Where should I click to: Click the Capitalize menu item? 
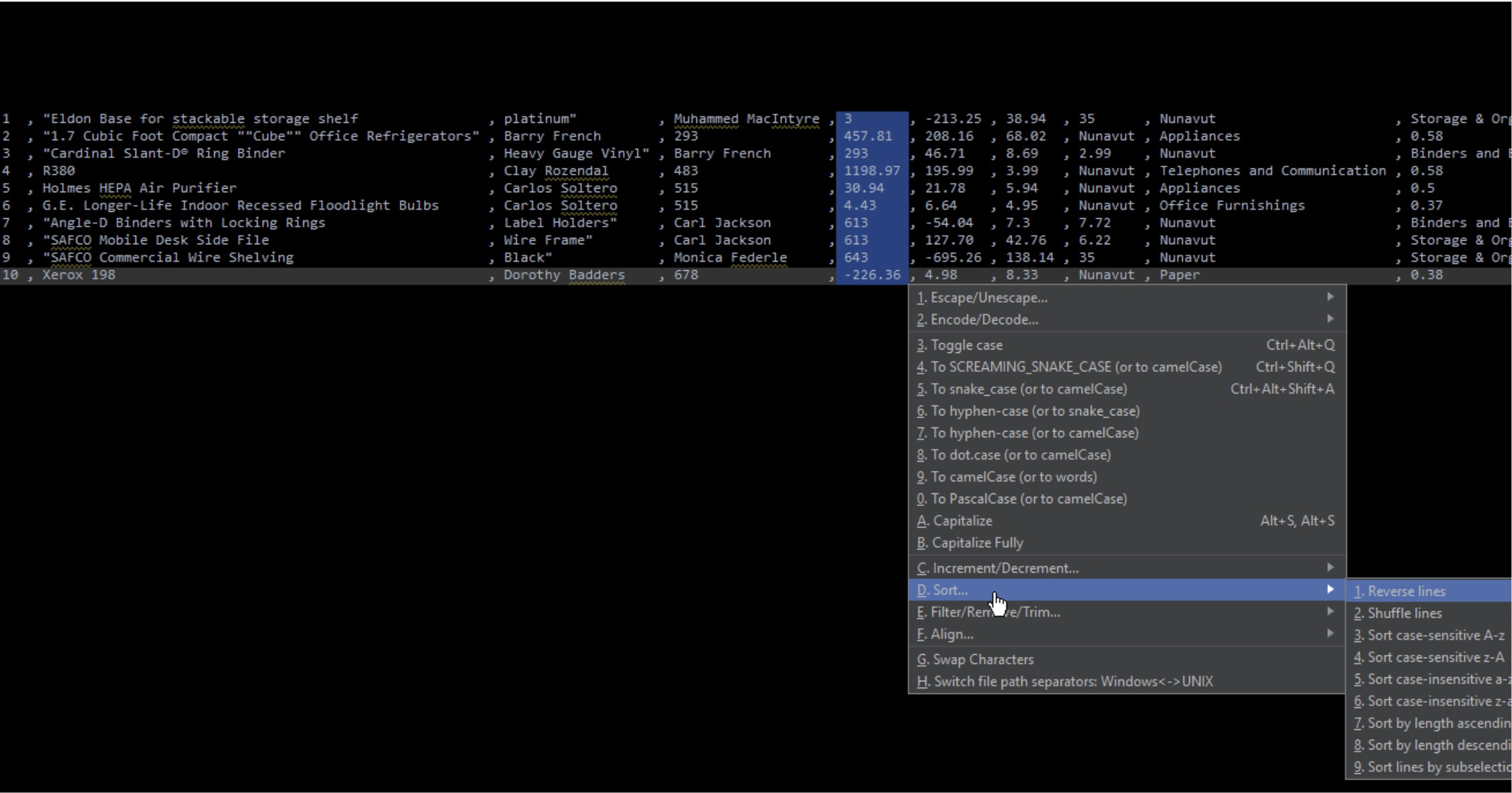1127,521
